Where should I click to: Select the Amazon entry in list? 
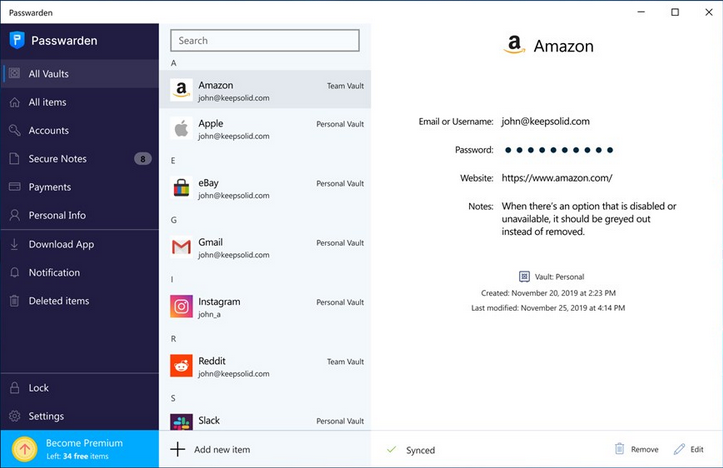(x=265, y=89)
